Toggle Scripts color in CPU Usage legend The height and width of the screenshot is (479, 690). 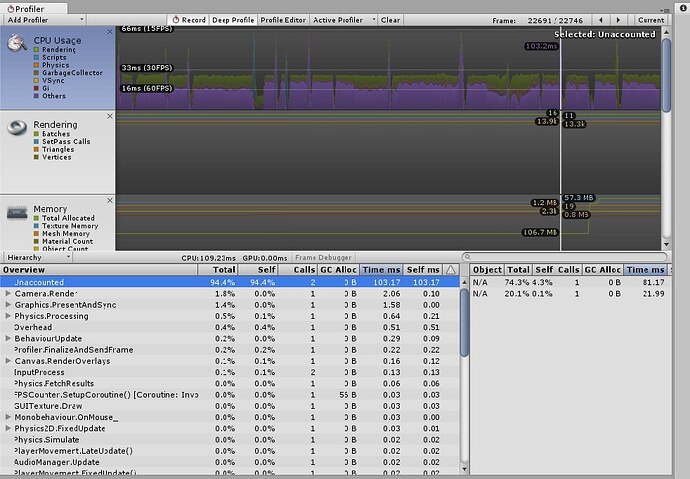37,57
